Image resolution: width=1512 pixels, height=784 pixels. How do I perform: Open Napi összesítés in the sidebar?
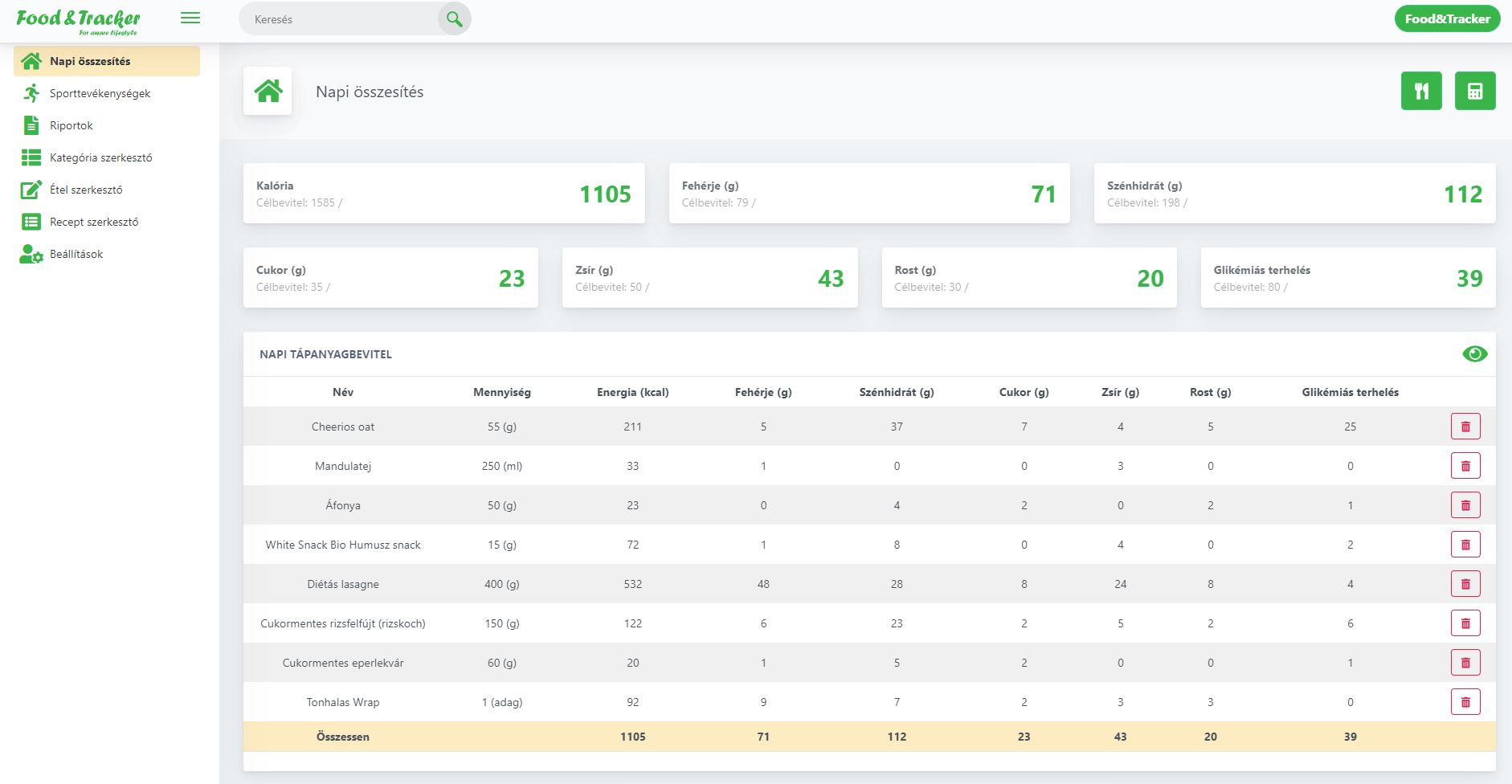coord(107,61)
